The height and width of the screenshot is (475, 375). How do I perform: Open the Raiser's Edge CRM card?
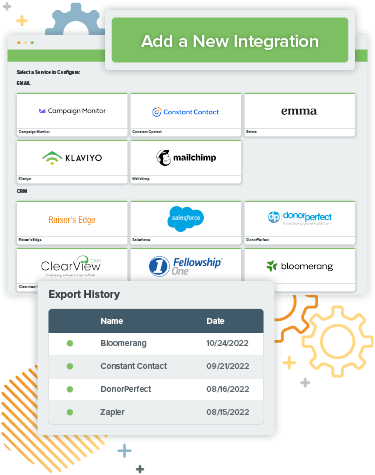click(72, 223)
